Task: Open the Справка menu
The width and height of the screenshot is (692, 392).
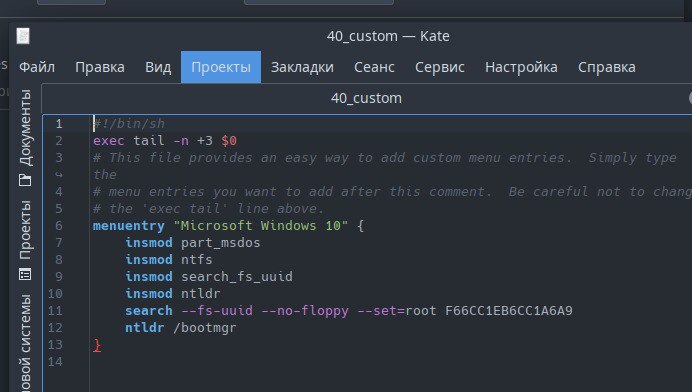Action: point(607,67)
